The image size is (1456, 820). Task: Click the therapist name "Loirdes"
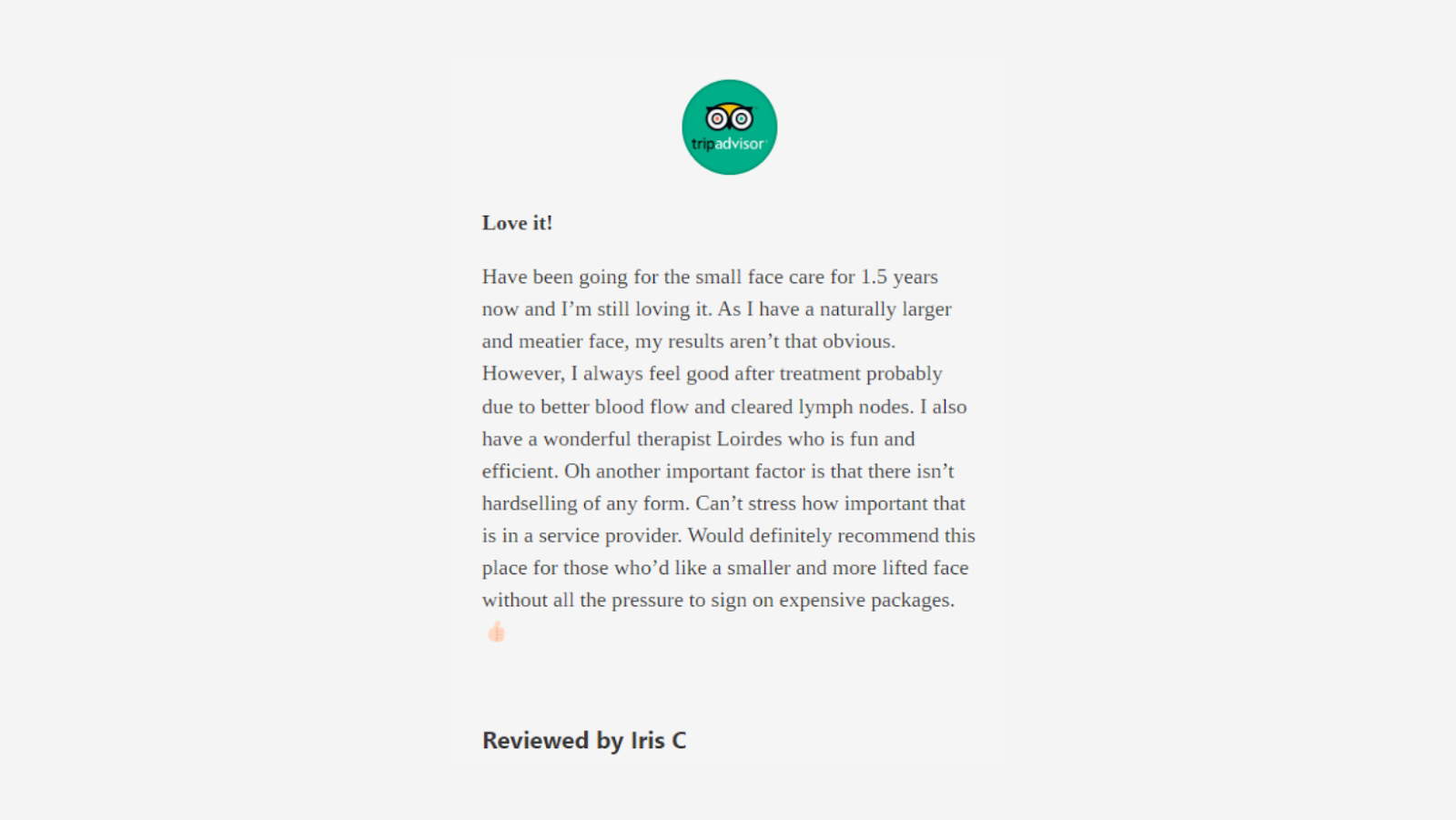pos(749,439)
